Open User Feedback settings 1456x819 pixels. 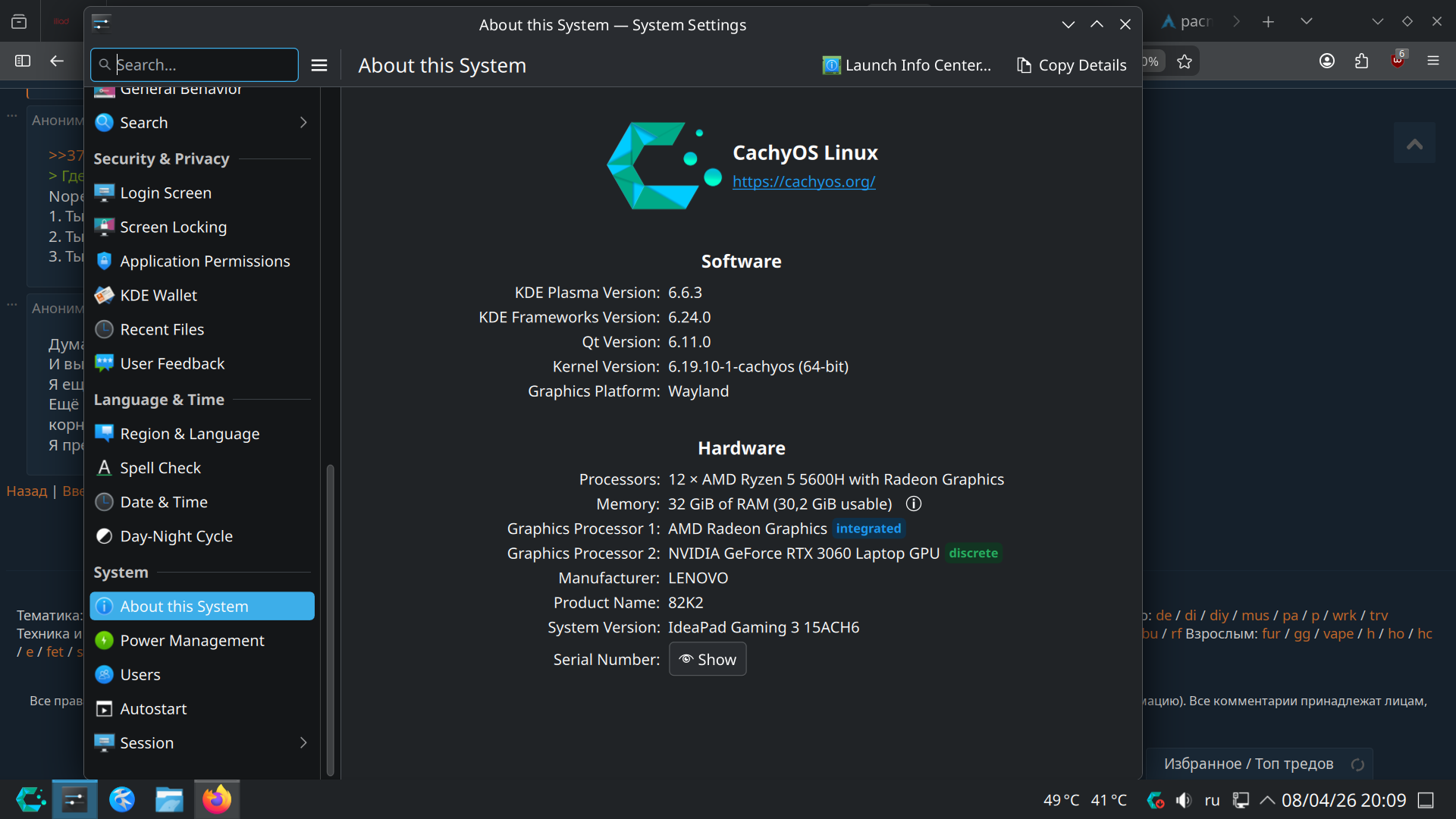pyautogui.click(x=201, y=363)
